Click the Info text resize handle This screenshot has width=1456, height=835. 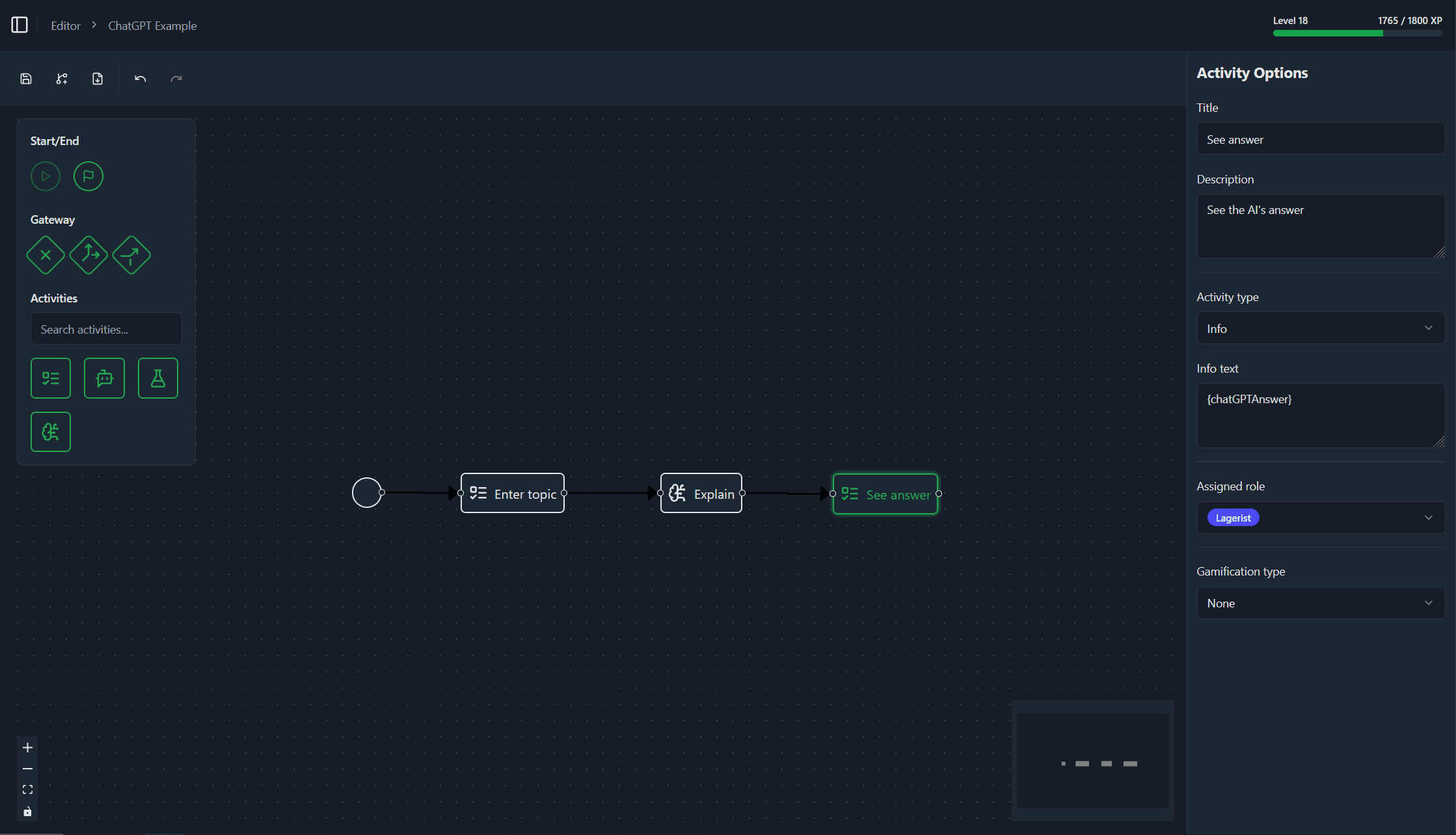(x=1438, y=442)
